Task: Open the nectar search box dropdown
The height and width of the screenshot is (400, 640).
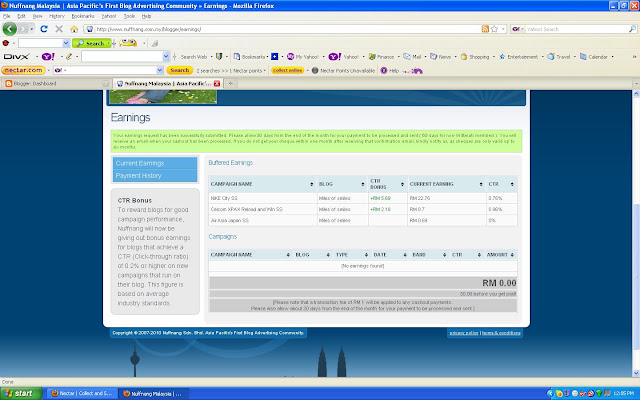Action: (160, 70)
